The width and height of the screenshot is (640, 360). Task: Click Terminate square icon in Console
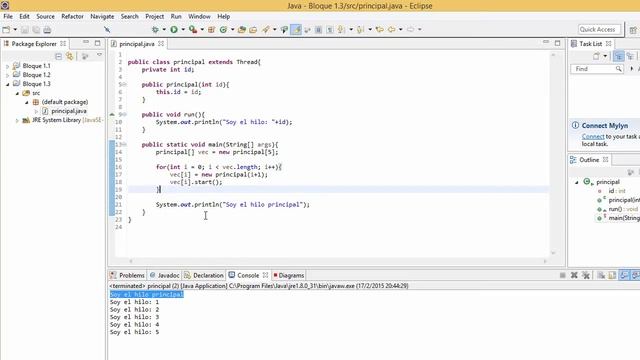[562, 276]
